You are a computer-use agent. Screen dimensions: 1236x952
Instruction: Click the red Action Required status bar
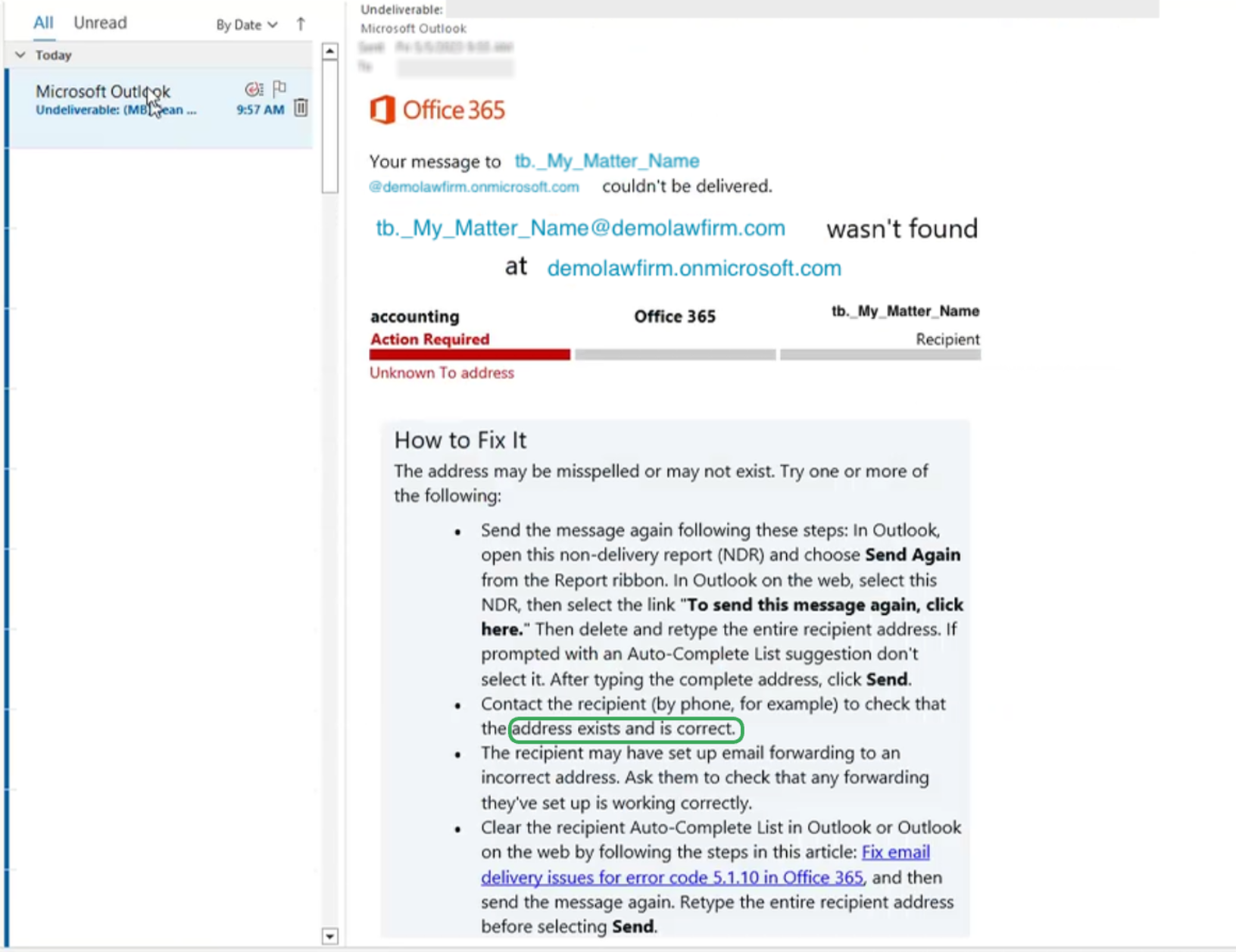470,354
